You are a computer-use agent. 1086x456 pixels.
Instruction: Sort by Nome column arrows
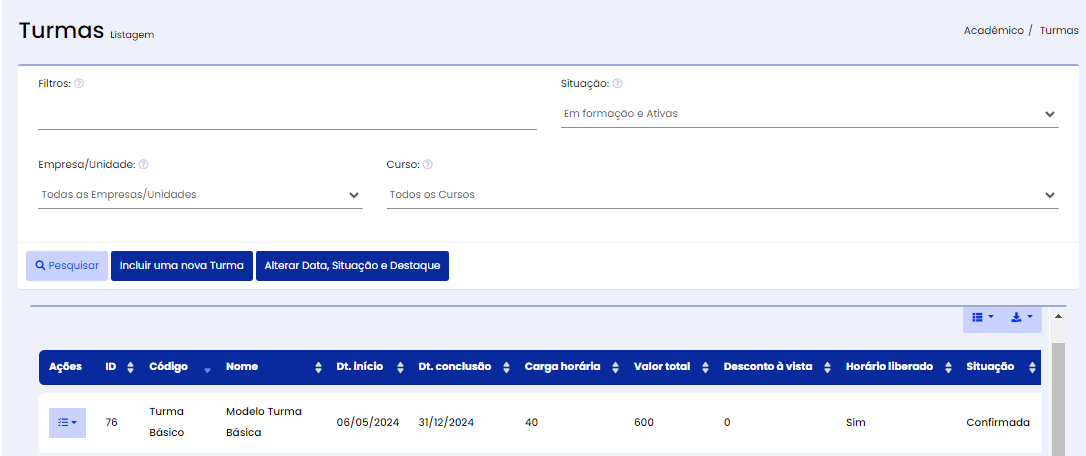click(319, 368)
